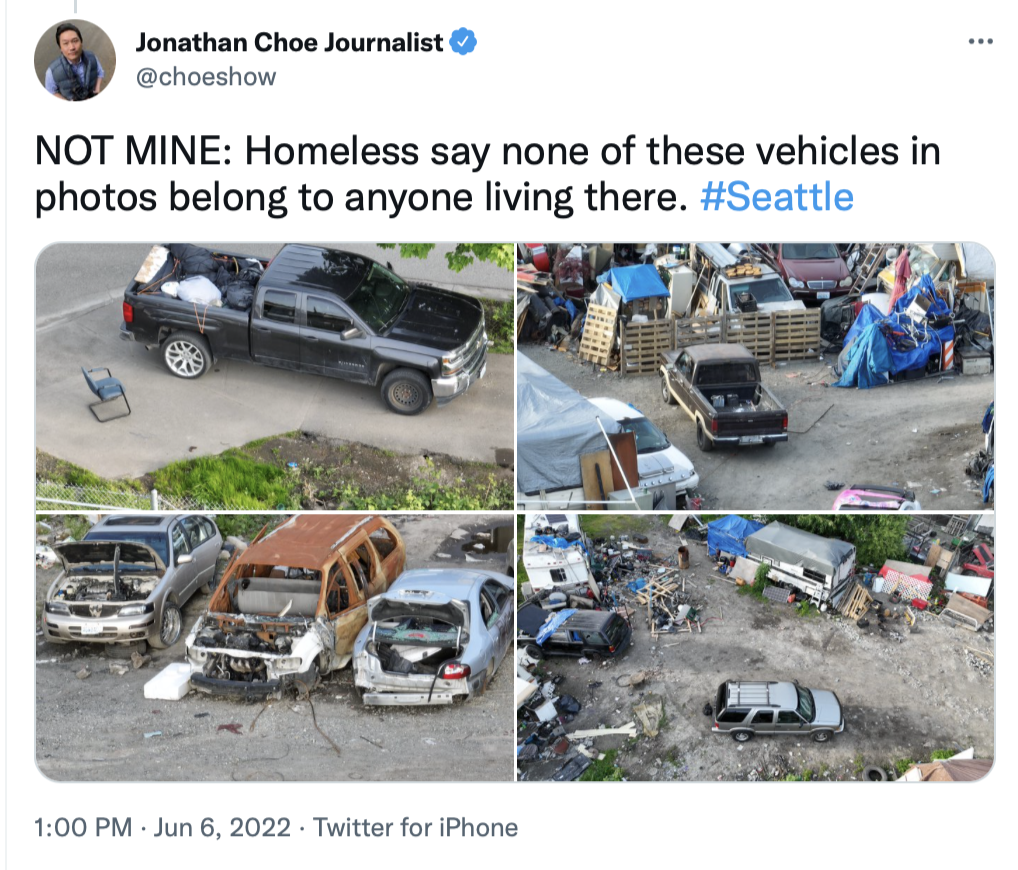
Task: Click the tweet text starting NOT MINE
Action: tap(487, 174)
